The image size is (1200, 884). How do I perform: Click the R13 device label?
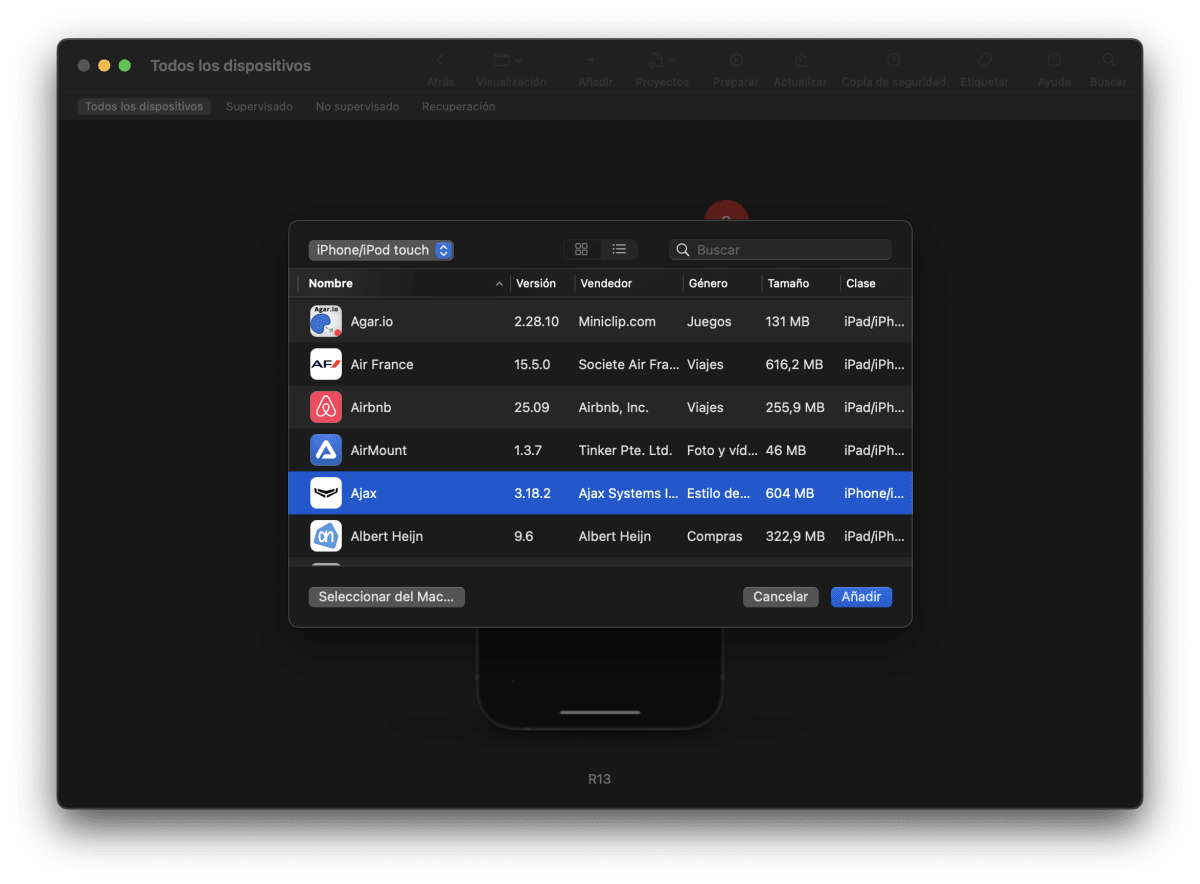click(599, 779)
